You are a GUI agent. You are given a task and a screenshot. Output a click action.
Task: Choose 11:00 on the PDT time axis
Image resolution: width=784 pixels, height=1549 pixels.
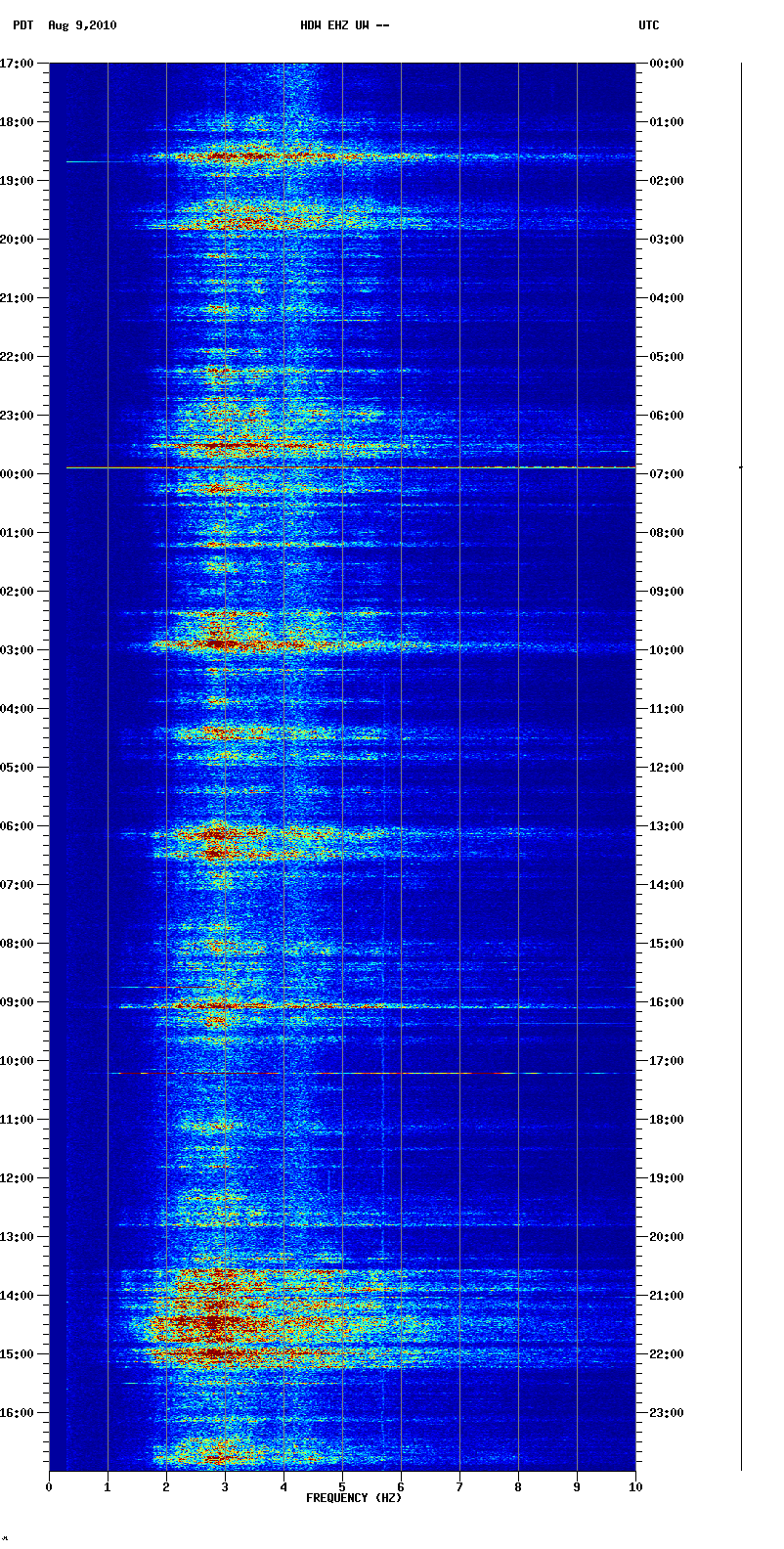17,1120
